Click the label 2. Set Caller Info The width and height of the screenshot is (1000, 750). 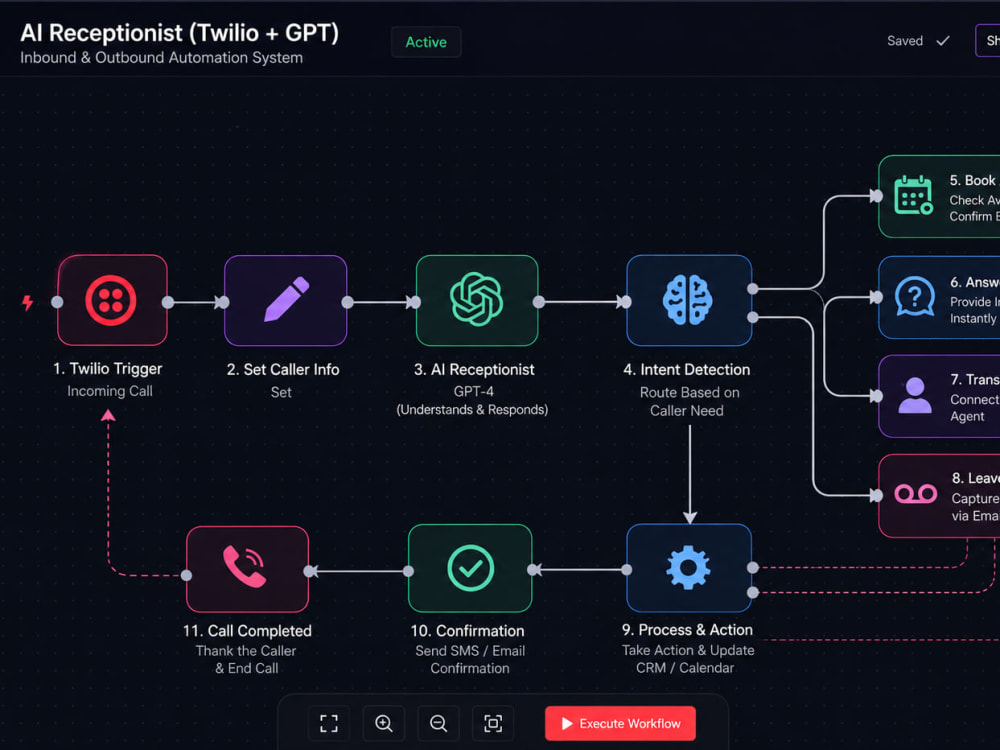tap(283, 369)
